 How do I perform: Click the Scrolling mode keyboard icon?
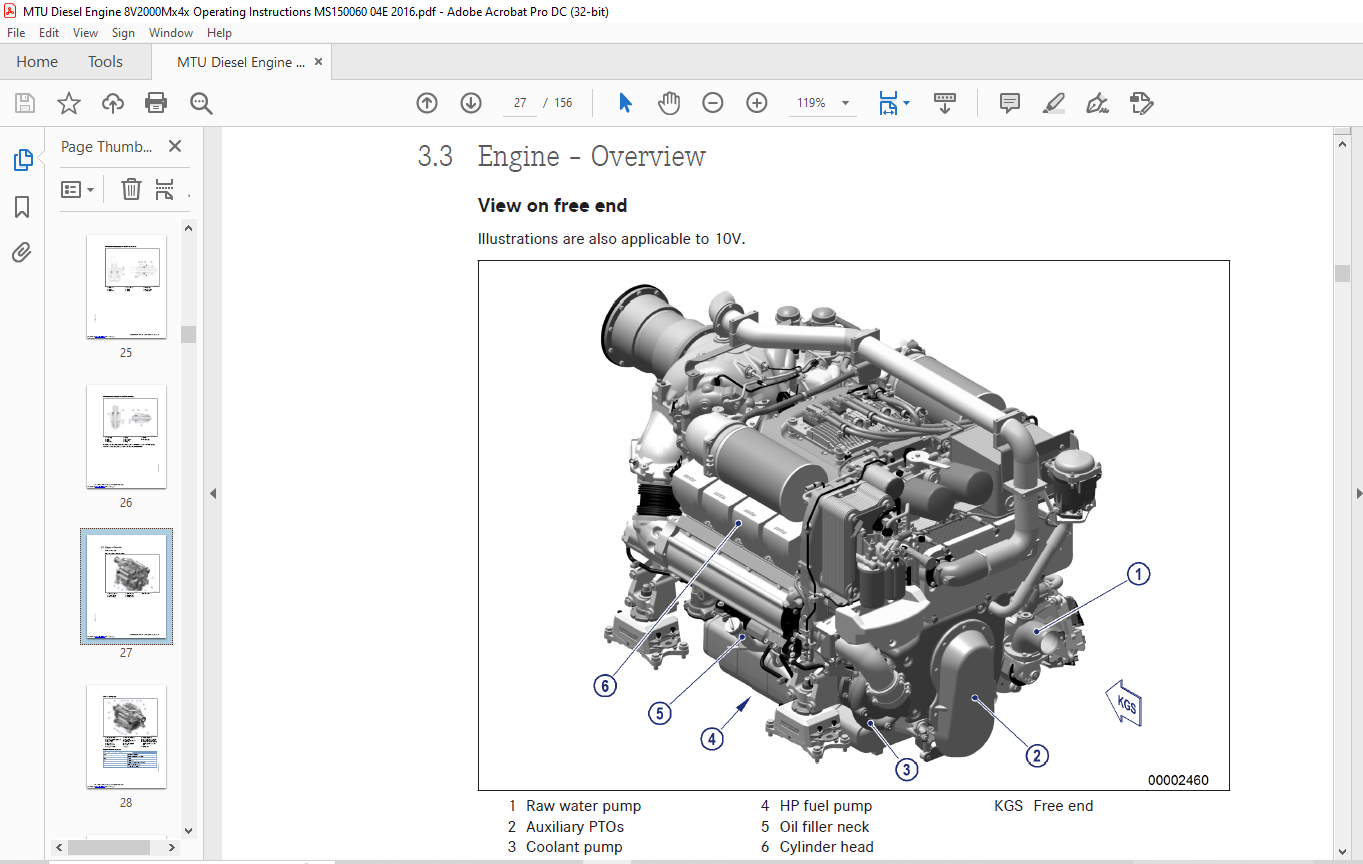tap(945, 103)
